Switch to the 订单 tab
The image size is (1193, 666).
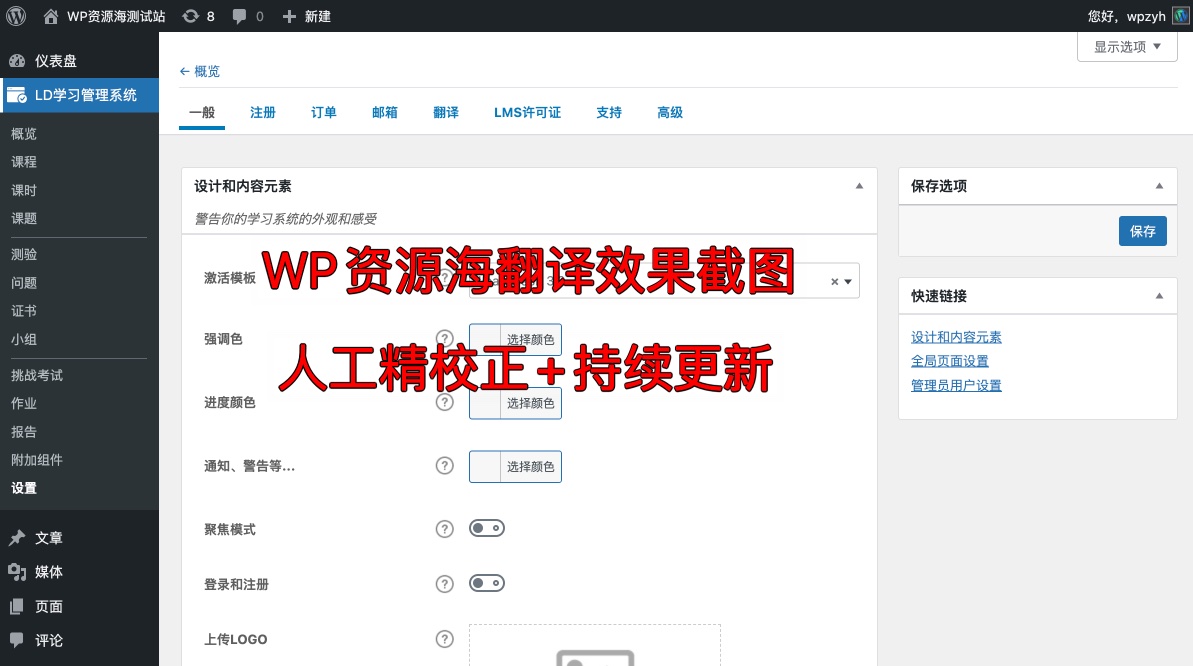pyautogui.click(x=323, y=113)
